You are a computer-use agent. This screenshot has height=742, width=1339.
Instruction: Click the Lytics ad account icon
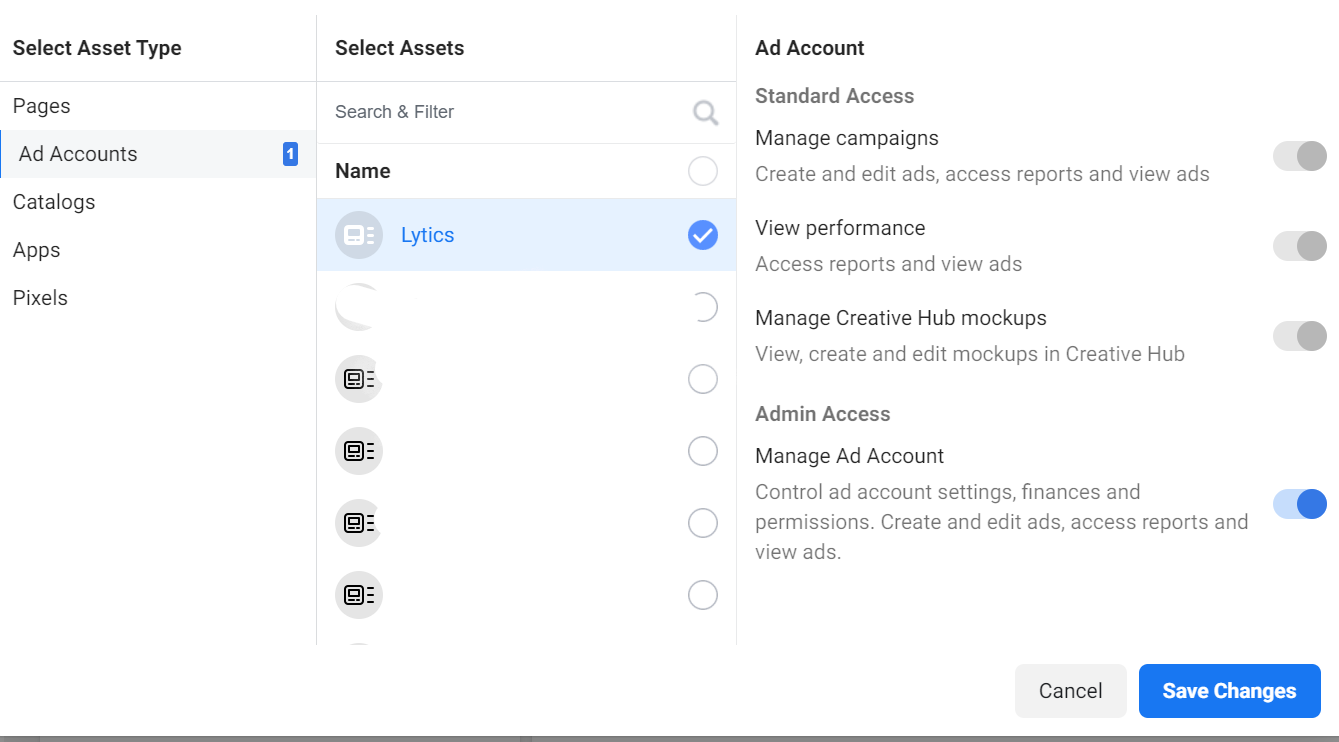tap(359, 235)
